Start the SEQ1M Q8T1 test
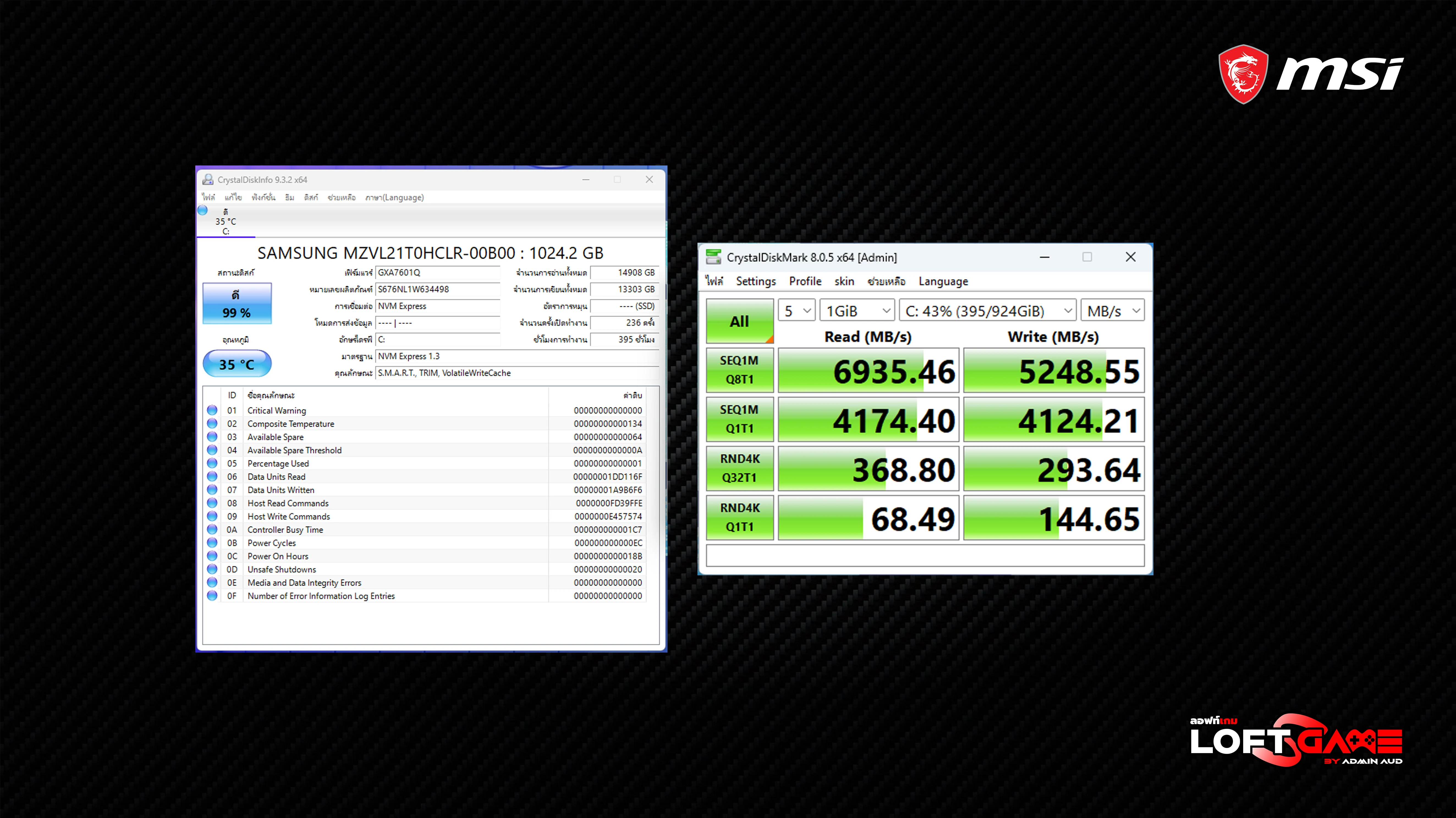Viewport: 1456px width, 818px height. (739, 370)
